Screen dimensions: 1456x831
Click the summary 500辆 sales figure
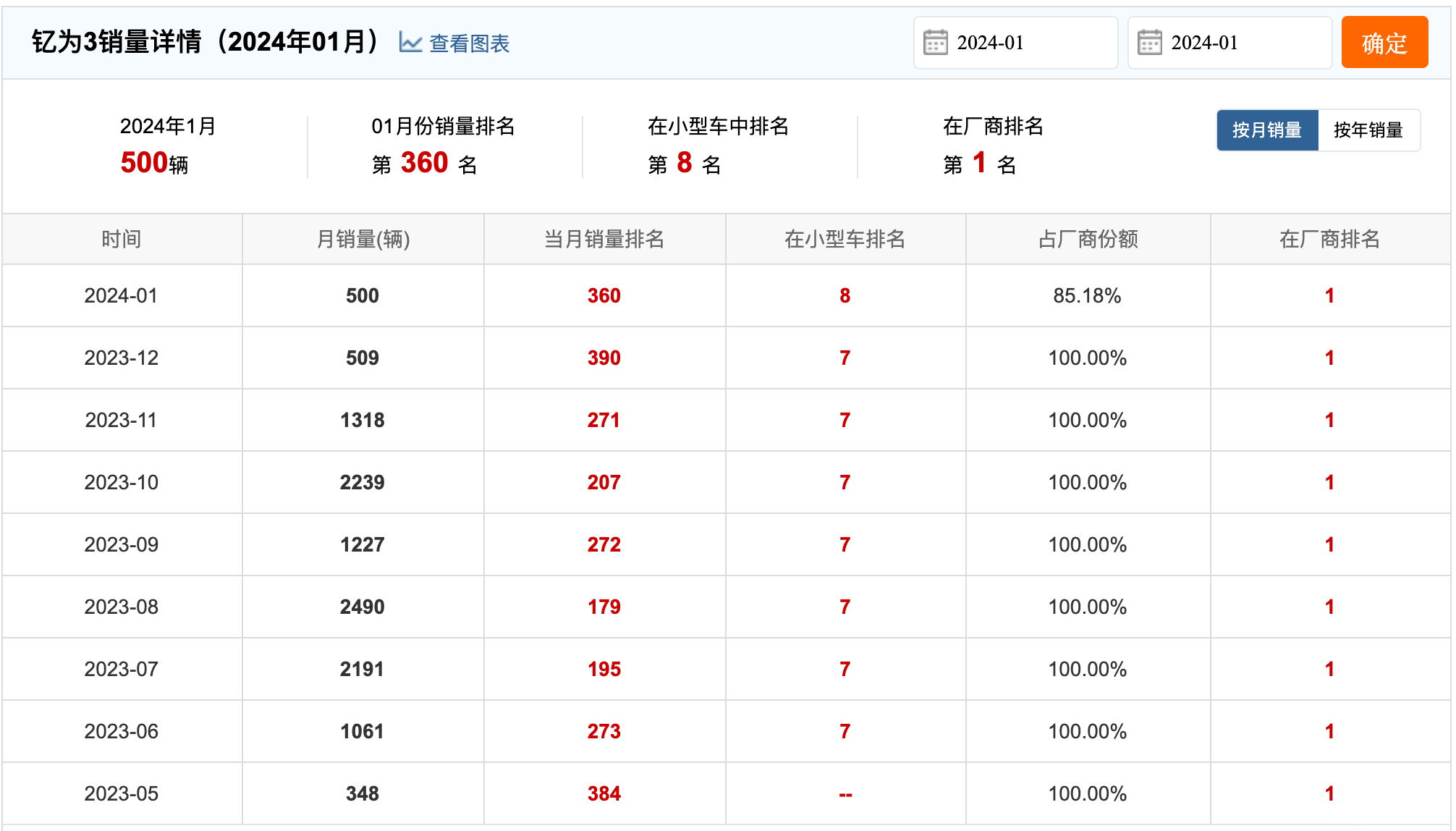coord(154,163)
